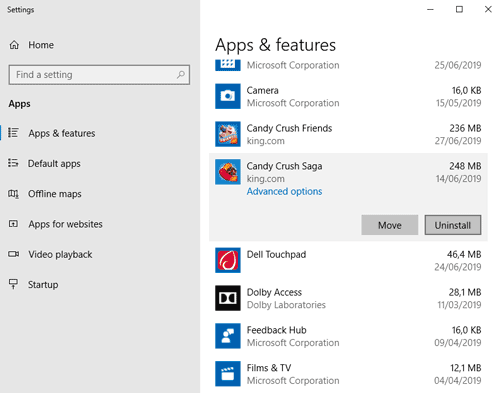This screenshot has width=500, height=393.
Task: Click the partially visible calendar app icon at top
Action: pos(228,65)
